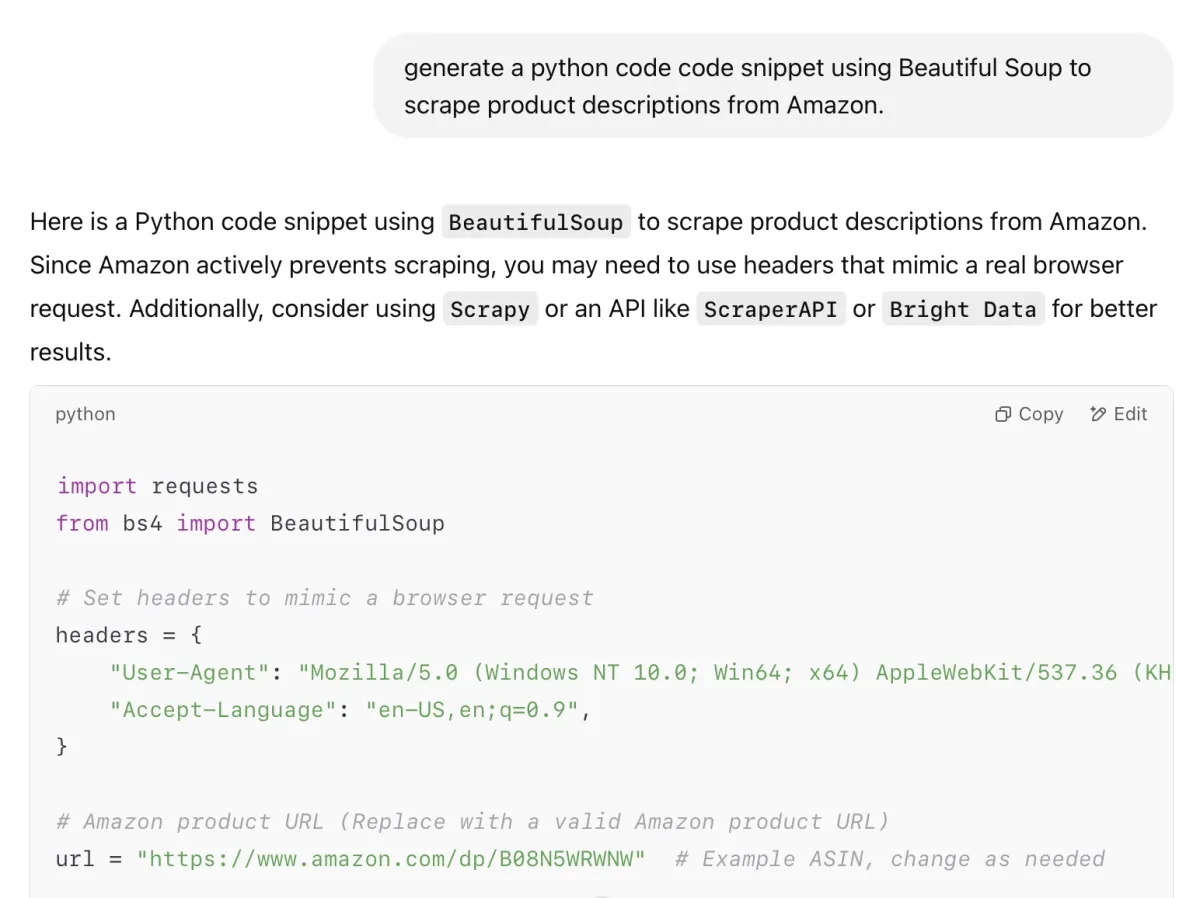Screen dimensions: 1200x898
Task: Copy the python code block
Action: [x=1029, y=414]
